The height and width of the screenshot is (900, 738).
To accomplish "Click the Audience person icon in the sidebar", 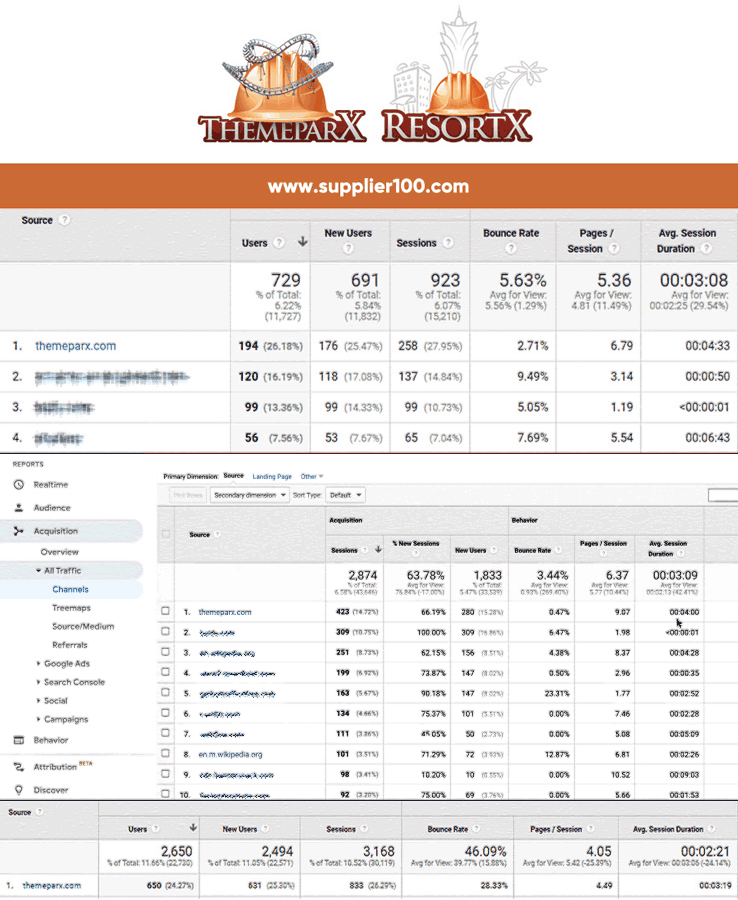I will 19,507.
